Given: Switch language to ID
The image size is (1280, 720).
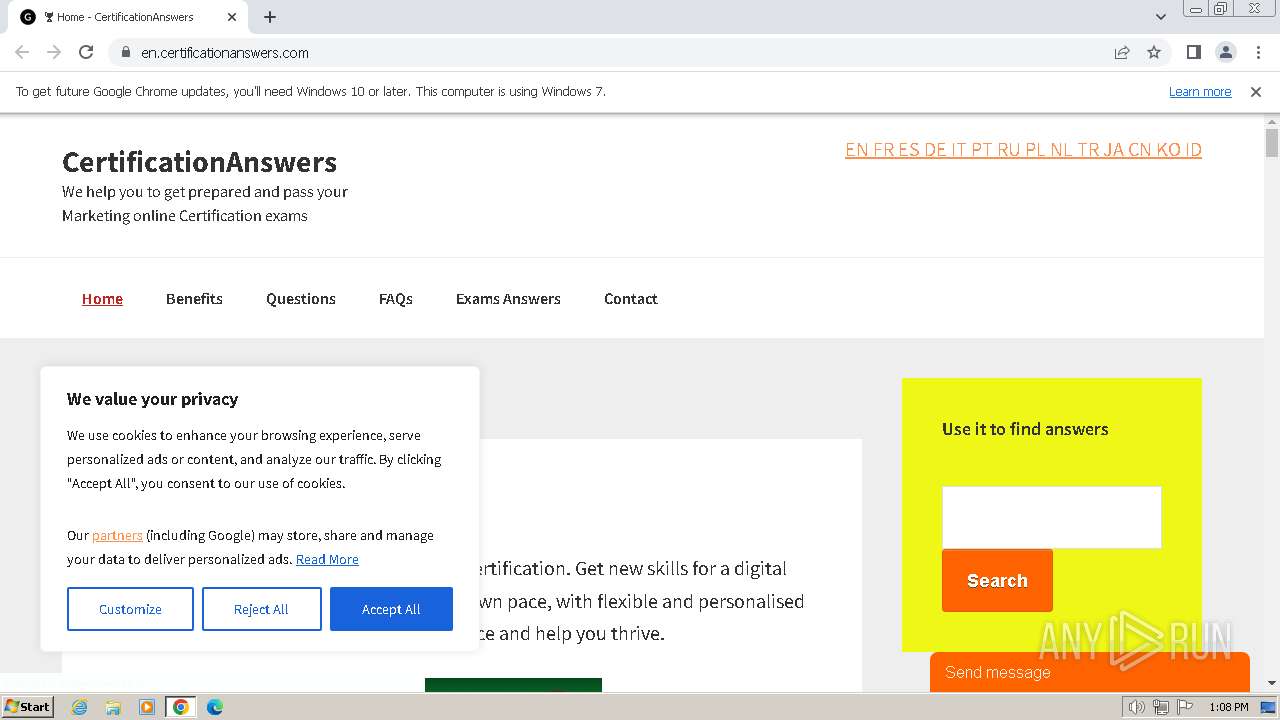Looking at the screenshot, I should coord(1192,150).
